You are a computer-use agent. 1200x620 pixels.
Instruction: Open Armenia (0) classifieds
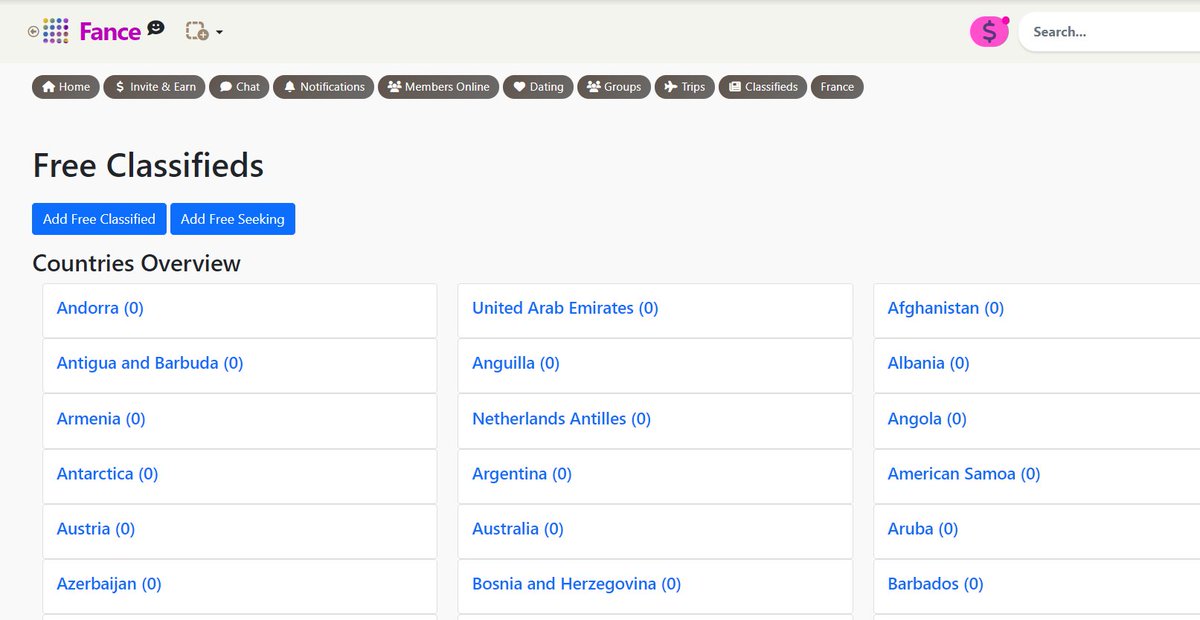[101, 419]
